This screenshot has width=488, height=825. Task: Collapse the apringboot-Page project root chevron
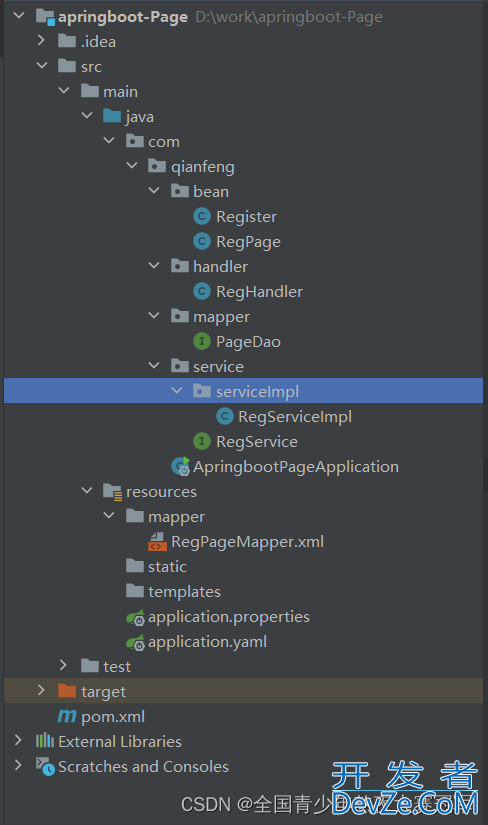19,16
